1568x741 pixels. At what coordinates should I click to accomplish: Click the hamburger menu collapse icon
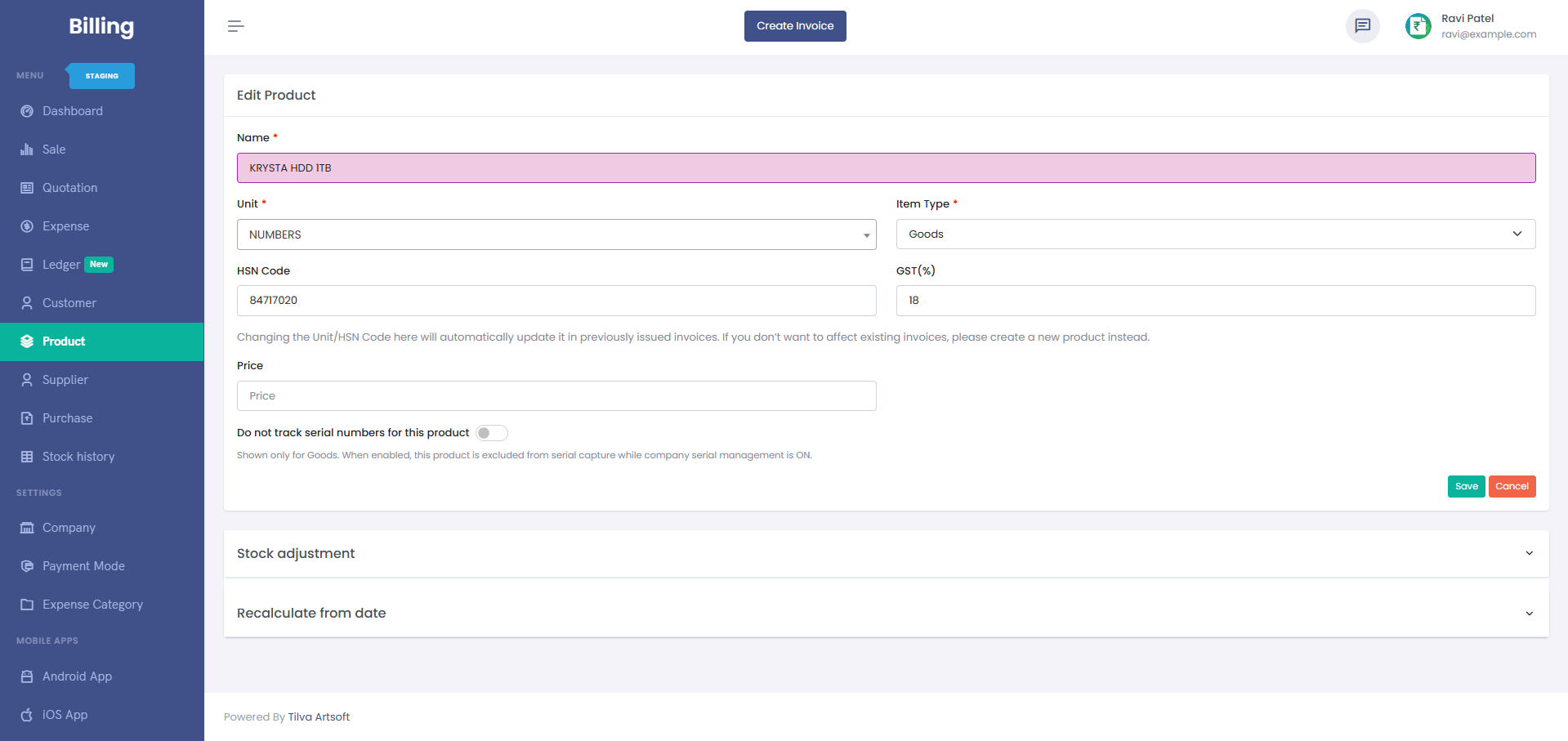click(x=236, y=26)
